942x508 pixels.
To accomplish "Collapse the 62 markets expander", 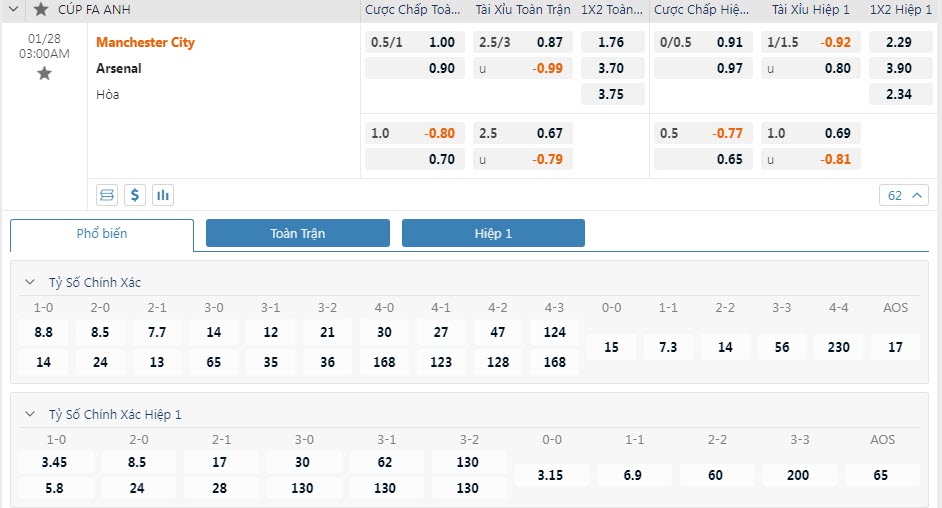I will (x=906, y=195).
